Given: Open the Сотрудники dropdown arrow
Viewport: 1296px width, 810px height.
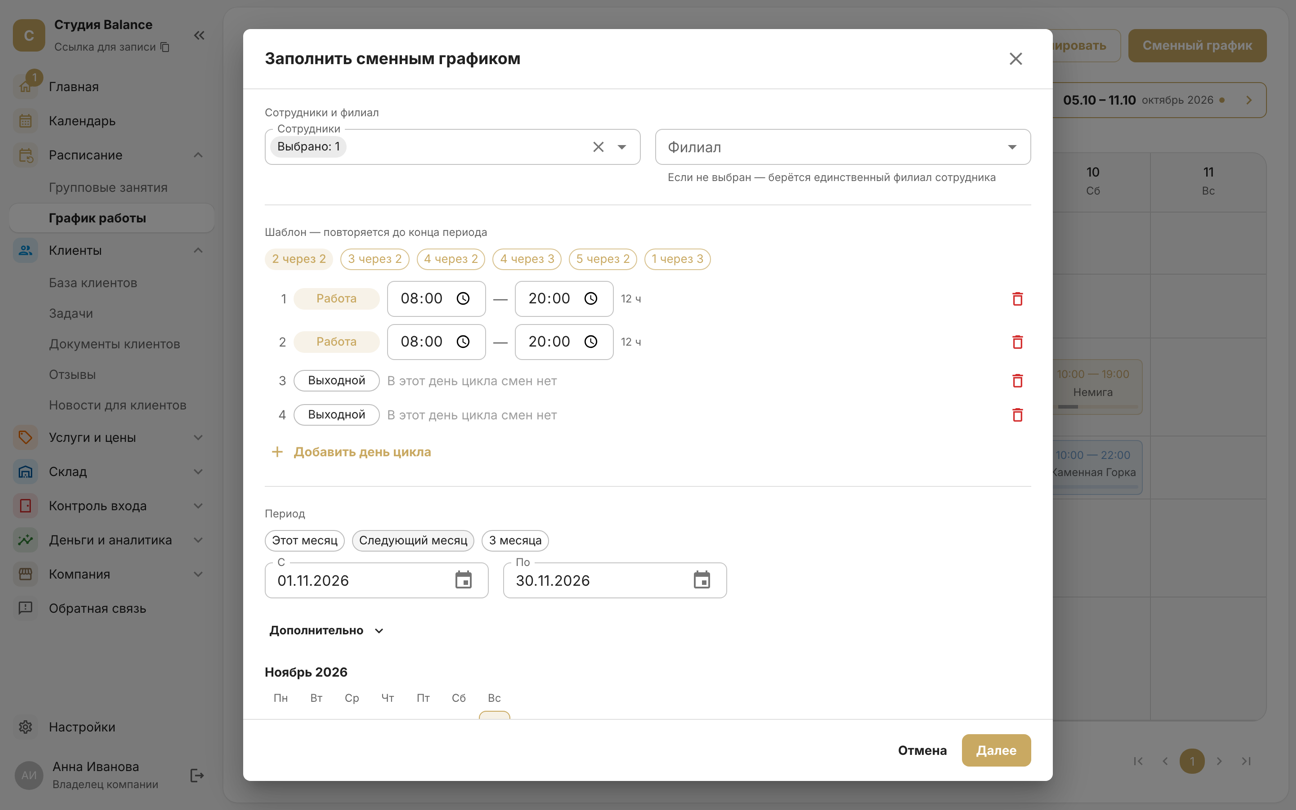Looking at the screenshot, I should tap(622, 147).
